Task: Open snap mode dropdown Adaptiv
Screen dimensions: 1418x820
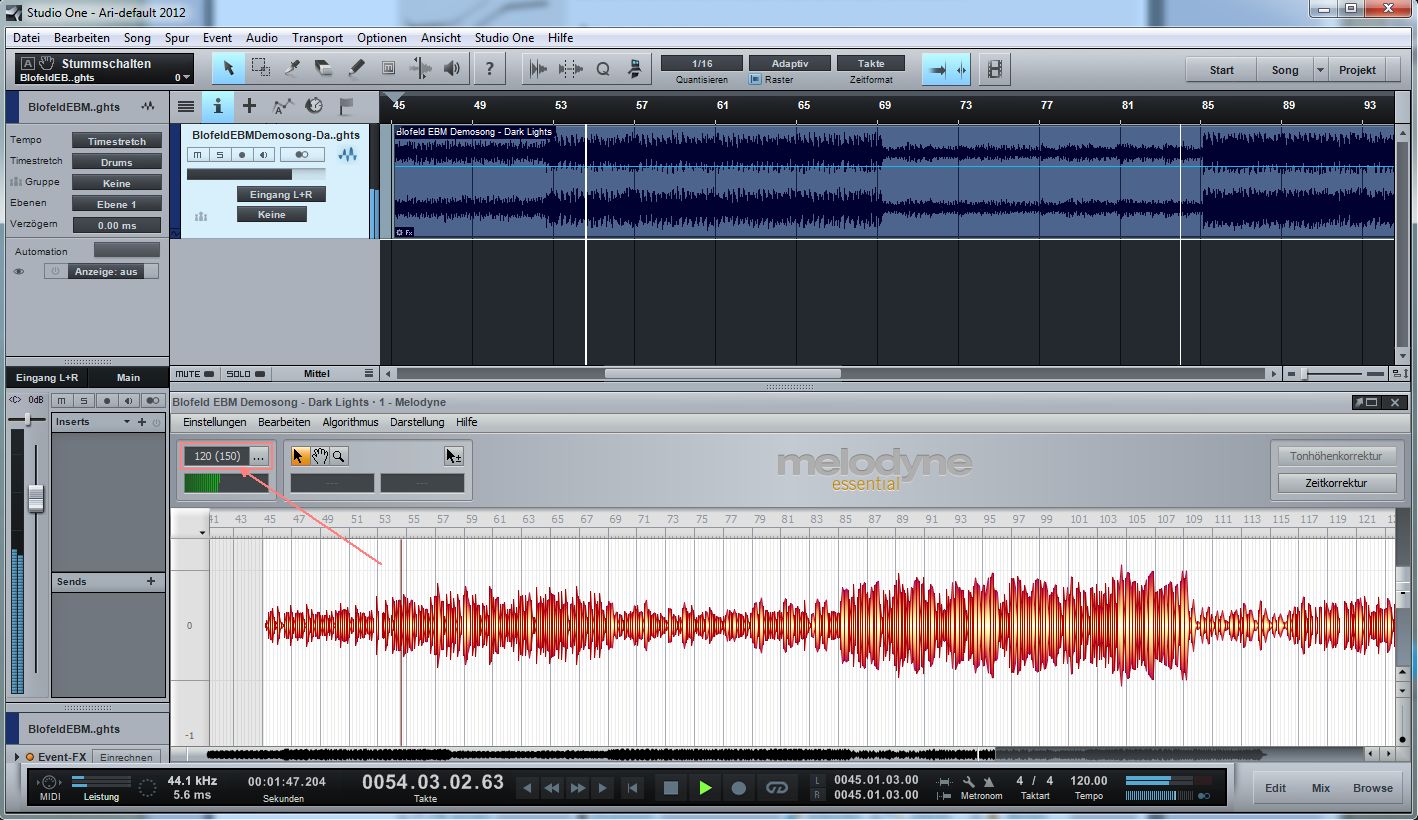Action: pyautogui.click(x=789, y=63)
